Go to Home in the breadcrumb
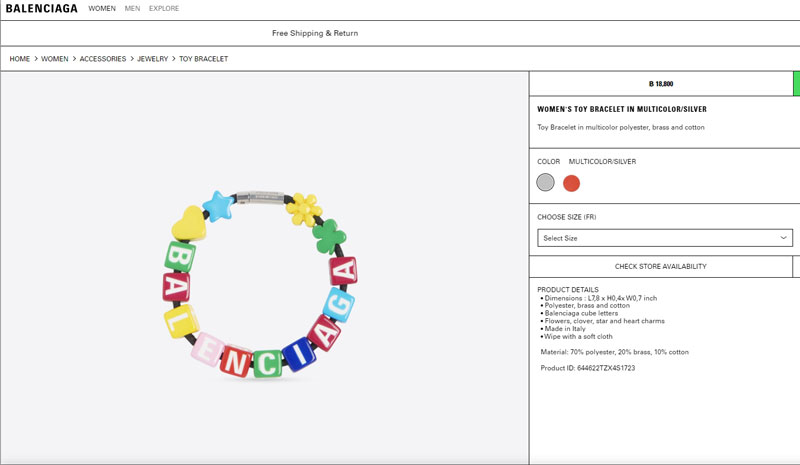The image size is (800, 465). (x=20, y=59)
